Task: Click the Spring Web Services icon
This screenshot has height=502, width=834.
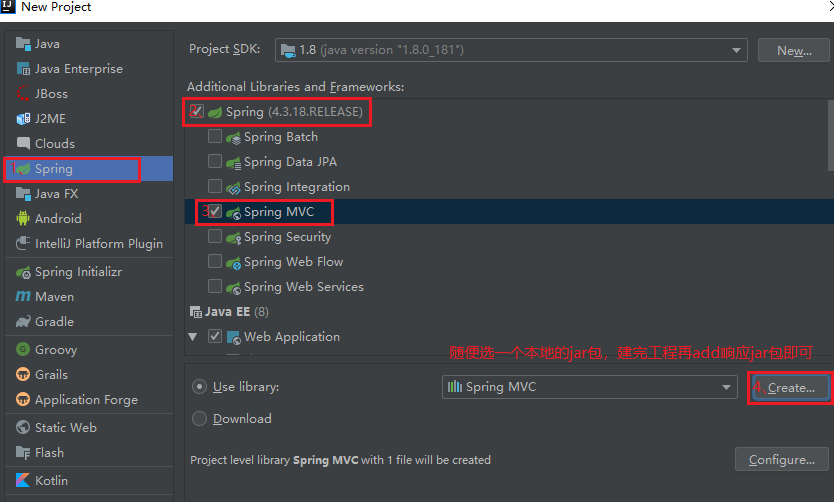Action: [233, 288]
